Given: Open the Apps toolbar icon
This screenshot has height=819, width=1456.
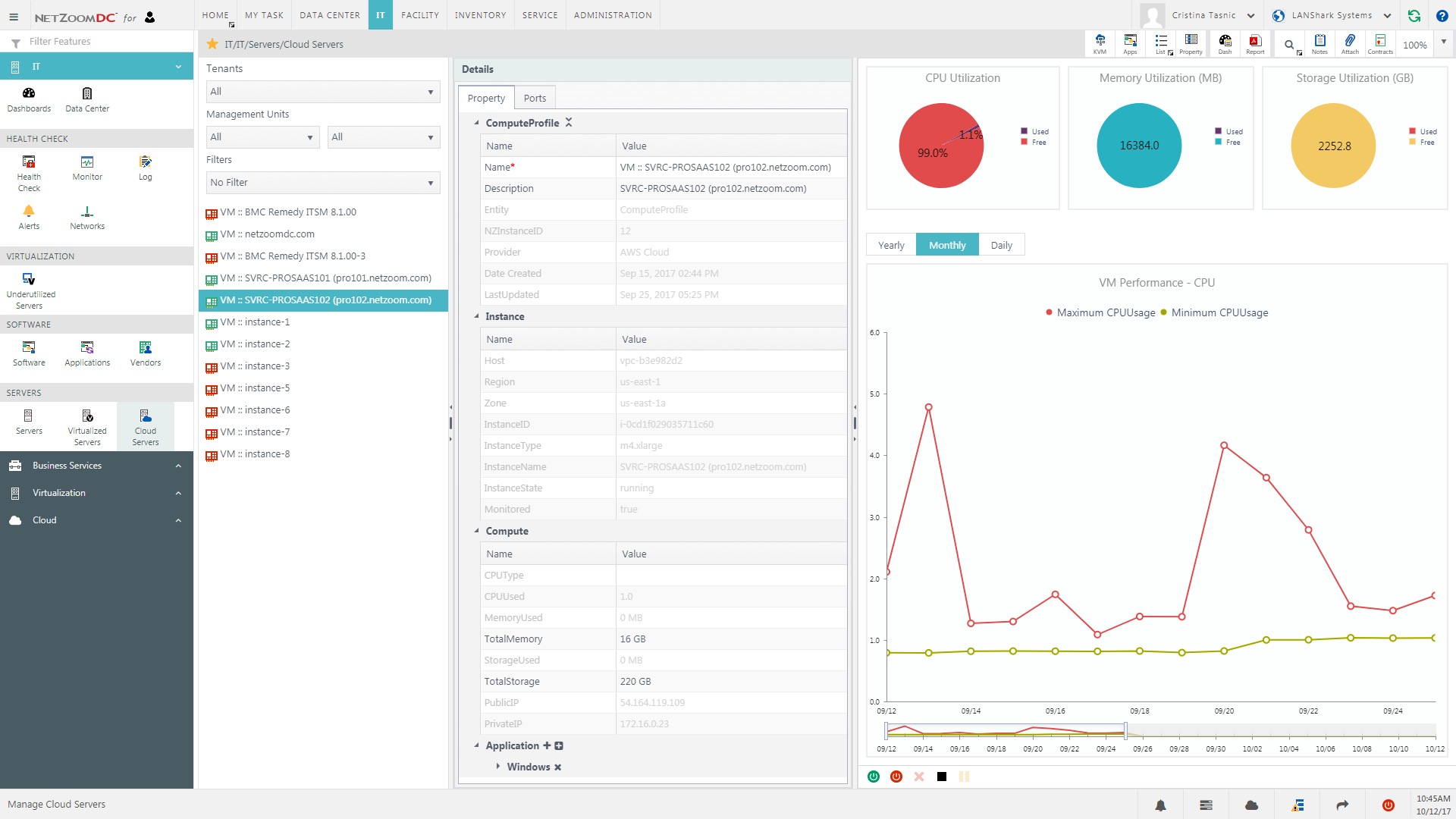Looking at the screenshot, I should point(1130,44).
